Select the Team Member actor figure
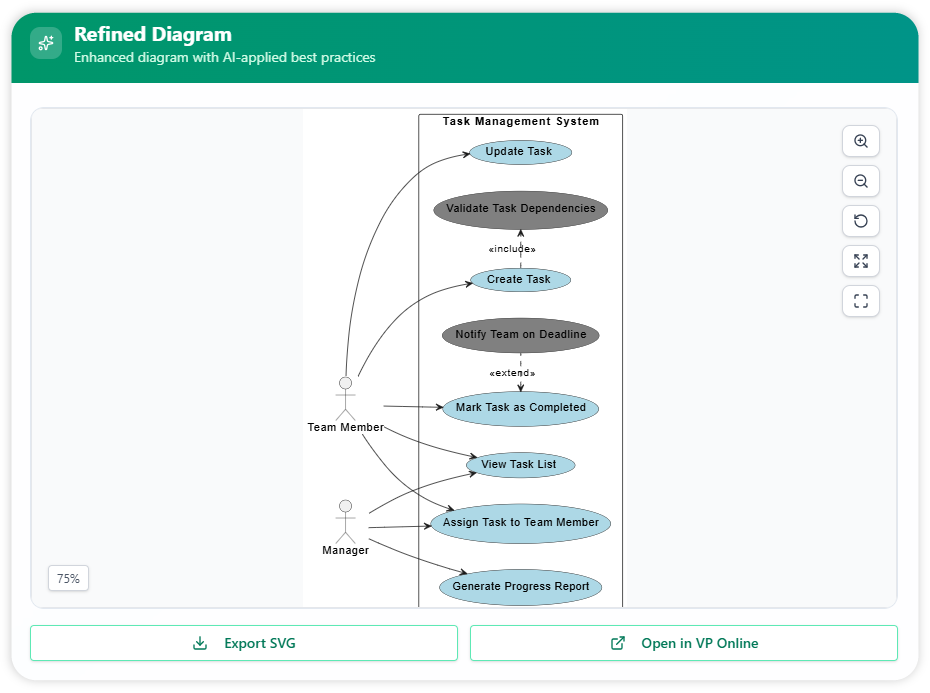This screenshot has width=930, height=693. pos(345,398)
